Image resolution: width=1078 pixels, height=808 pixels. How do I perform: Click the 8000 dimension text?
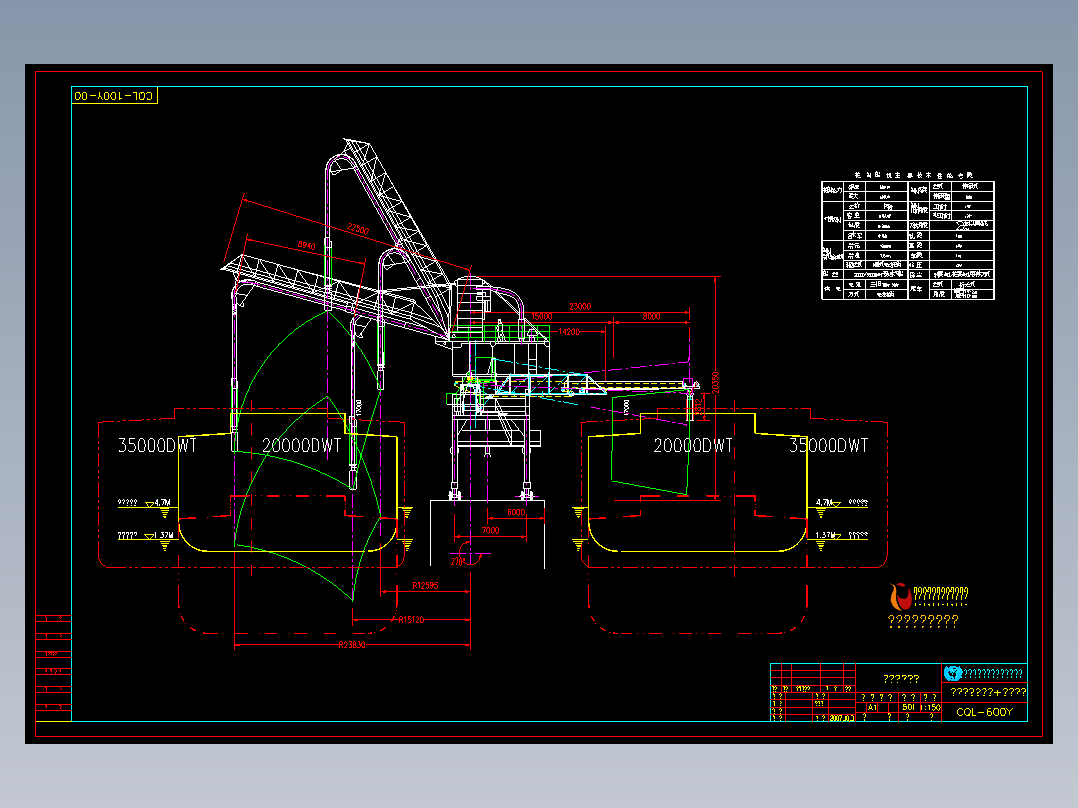(651, 316)
